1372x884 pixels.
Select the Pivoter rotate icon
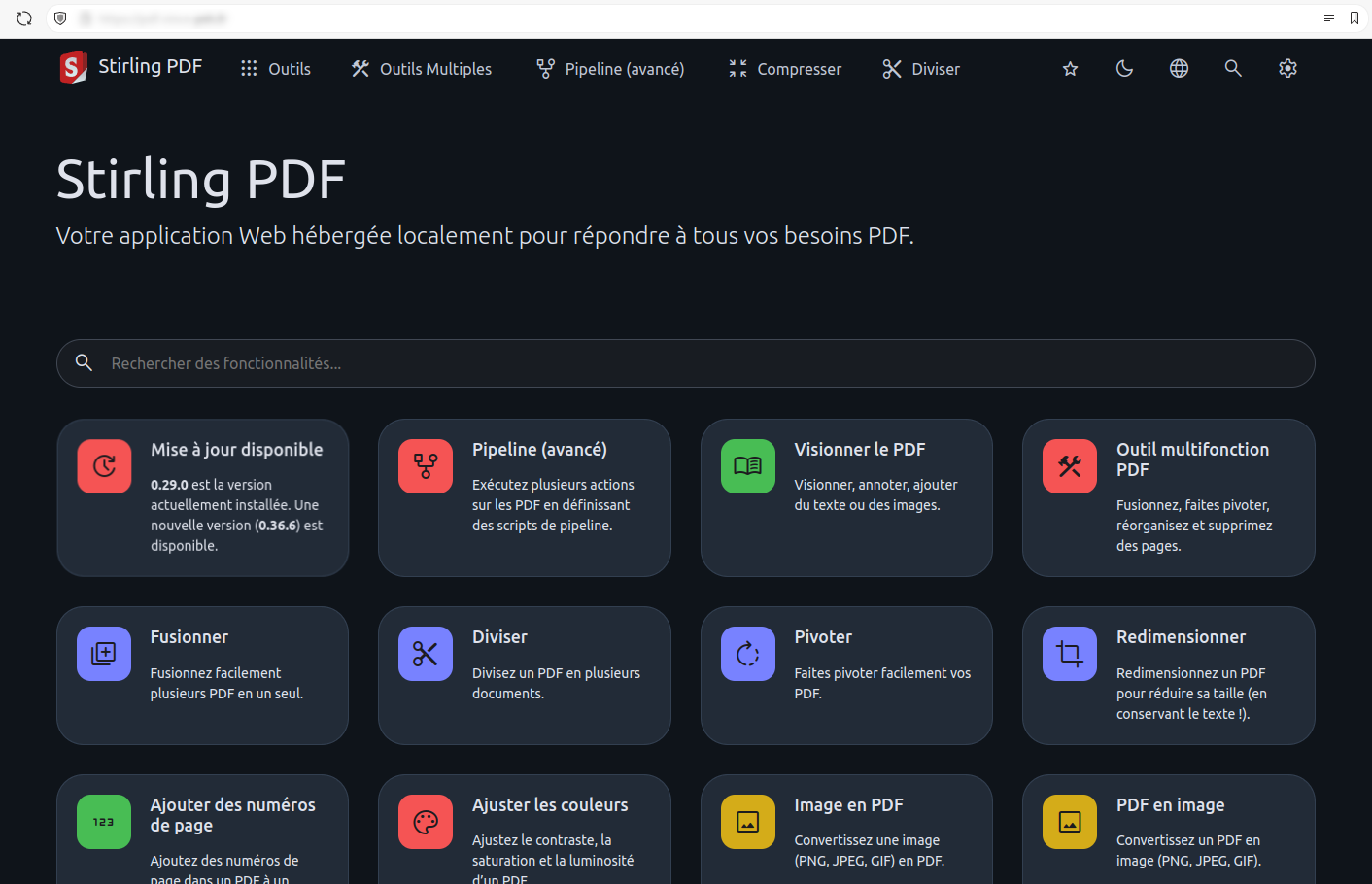747,654
